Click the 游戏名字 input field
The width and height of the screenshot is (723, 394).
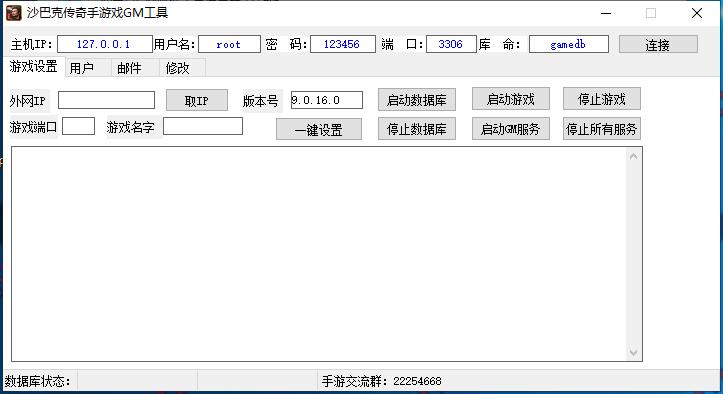203,126
